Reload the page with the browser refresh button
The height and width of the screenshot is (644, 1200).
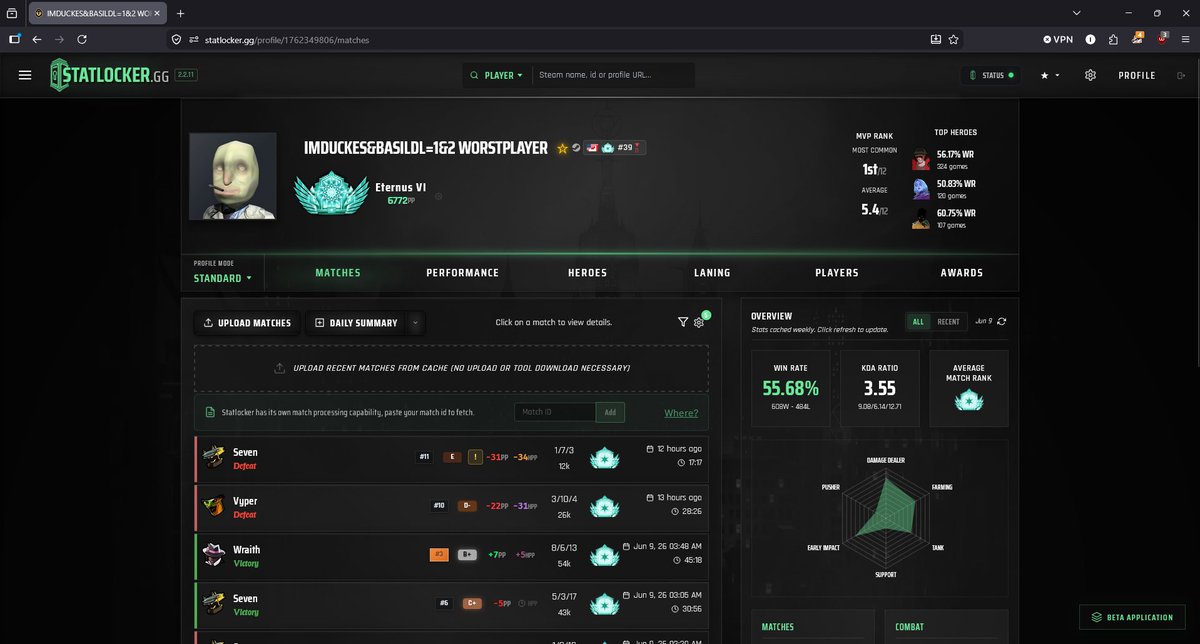coord(82,40)
